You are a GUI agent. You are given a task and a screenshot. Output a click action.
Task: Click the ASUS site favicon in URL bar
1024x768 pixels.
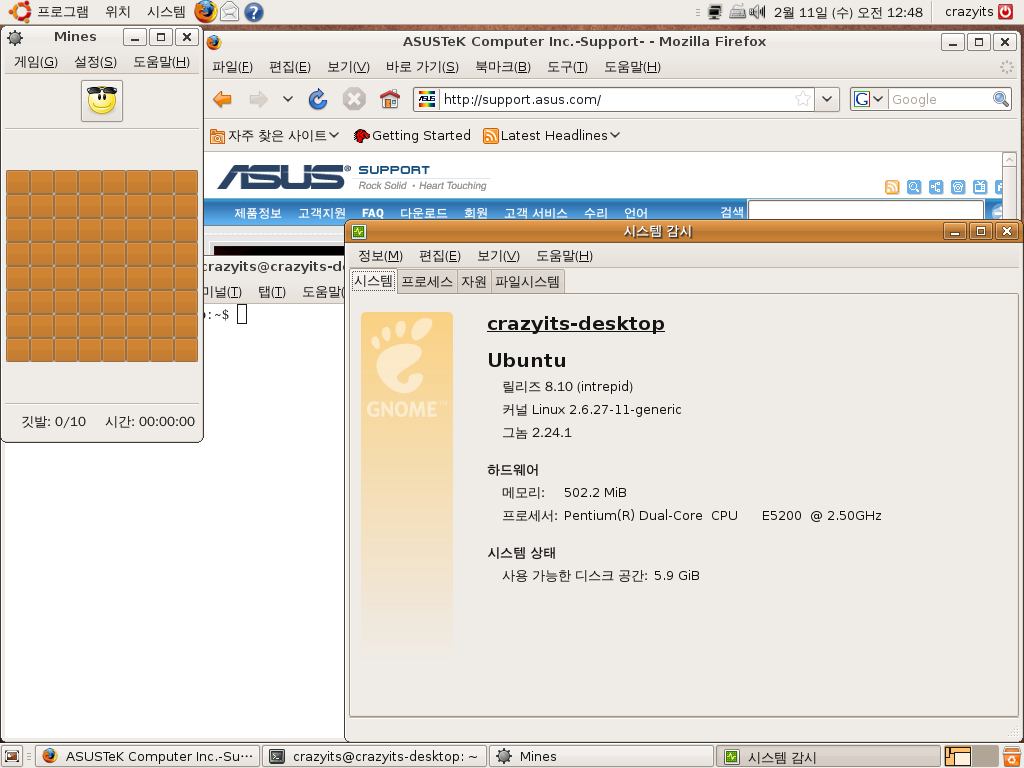coord(427,99)
